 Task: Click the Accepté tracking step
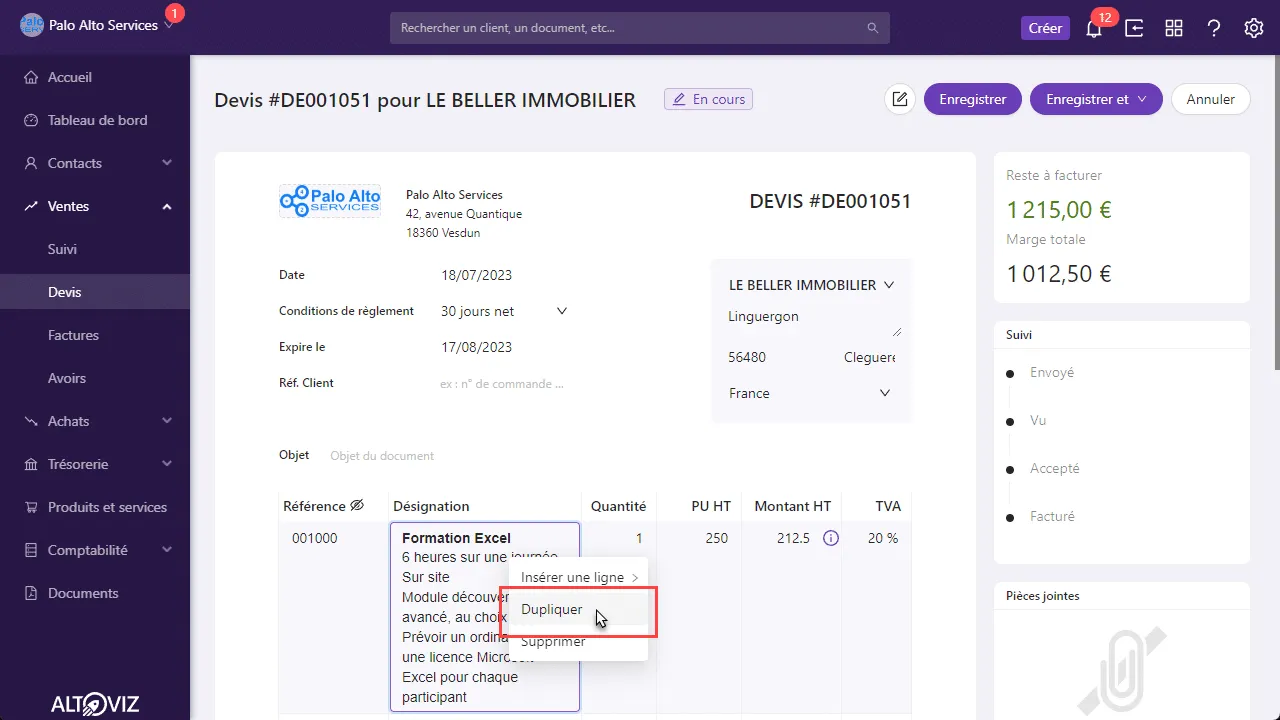[1055, 468]
